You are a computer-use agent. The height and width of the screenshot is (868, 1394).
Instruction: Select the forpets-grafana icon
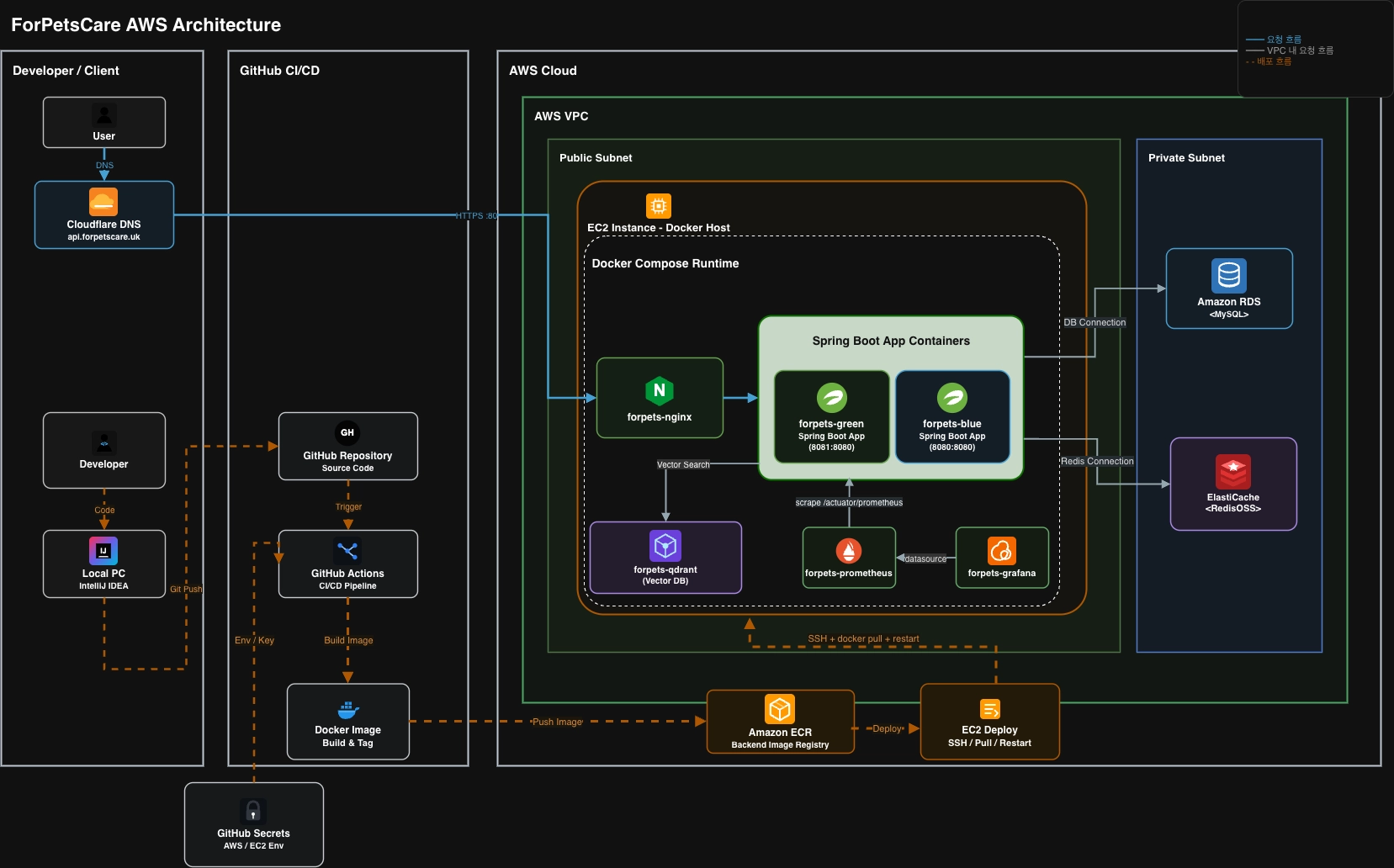pos(1002,551)
